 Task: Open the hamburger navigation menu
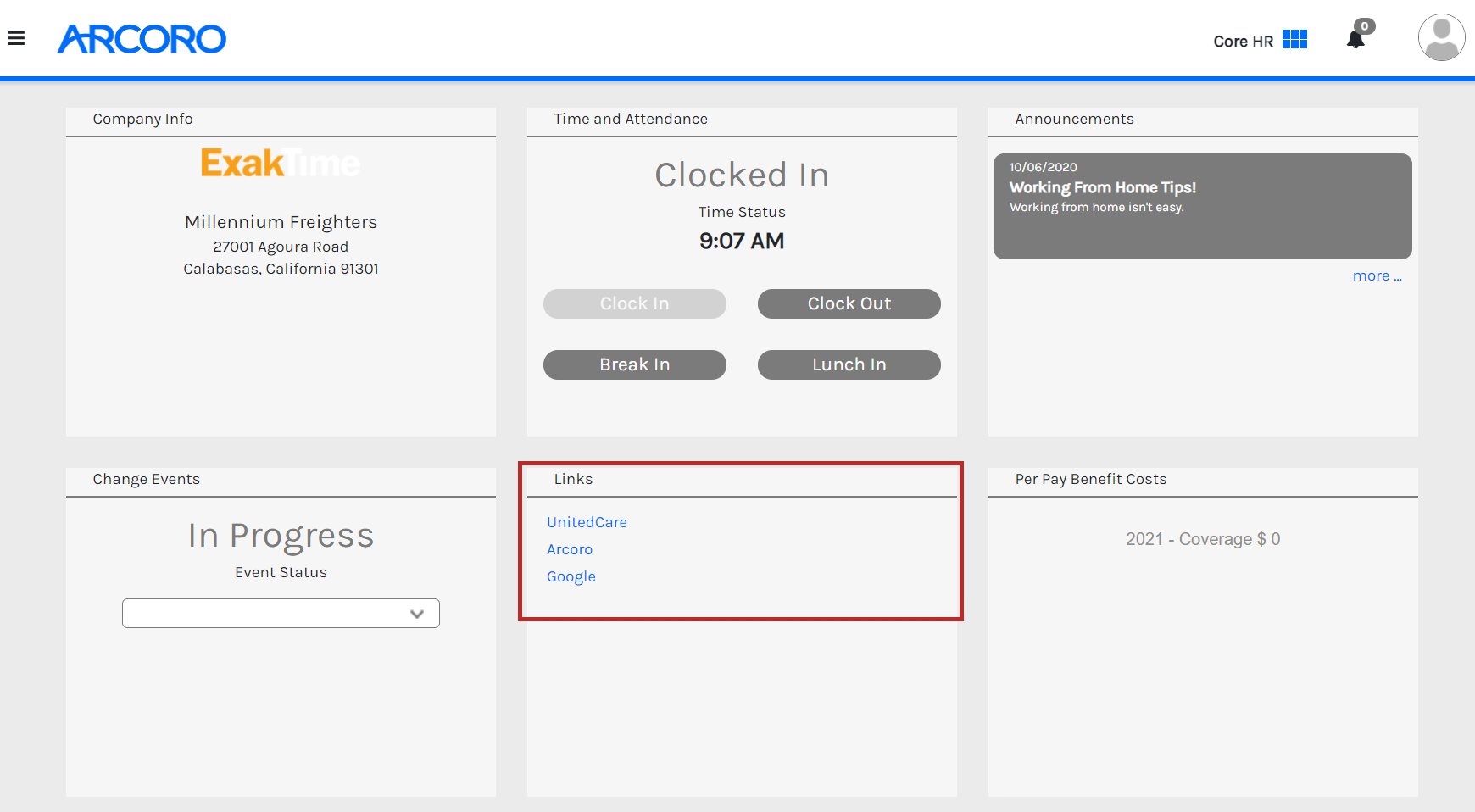pyautogui.click(x=16, y=38)
